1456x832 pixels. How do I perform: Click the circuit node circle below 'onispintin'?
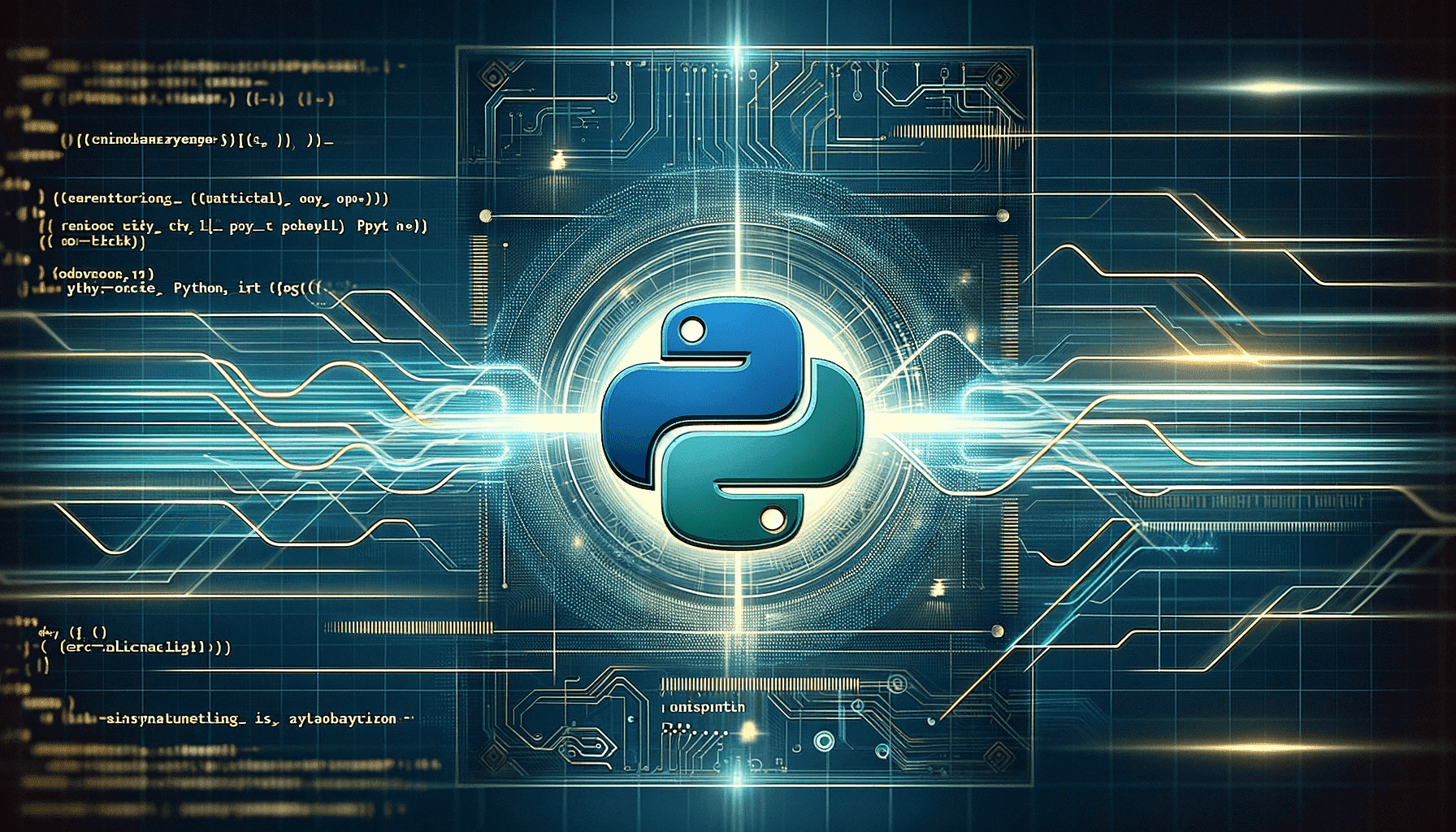pos(824,740)
